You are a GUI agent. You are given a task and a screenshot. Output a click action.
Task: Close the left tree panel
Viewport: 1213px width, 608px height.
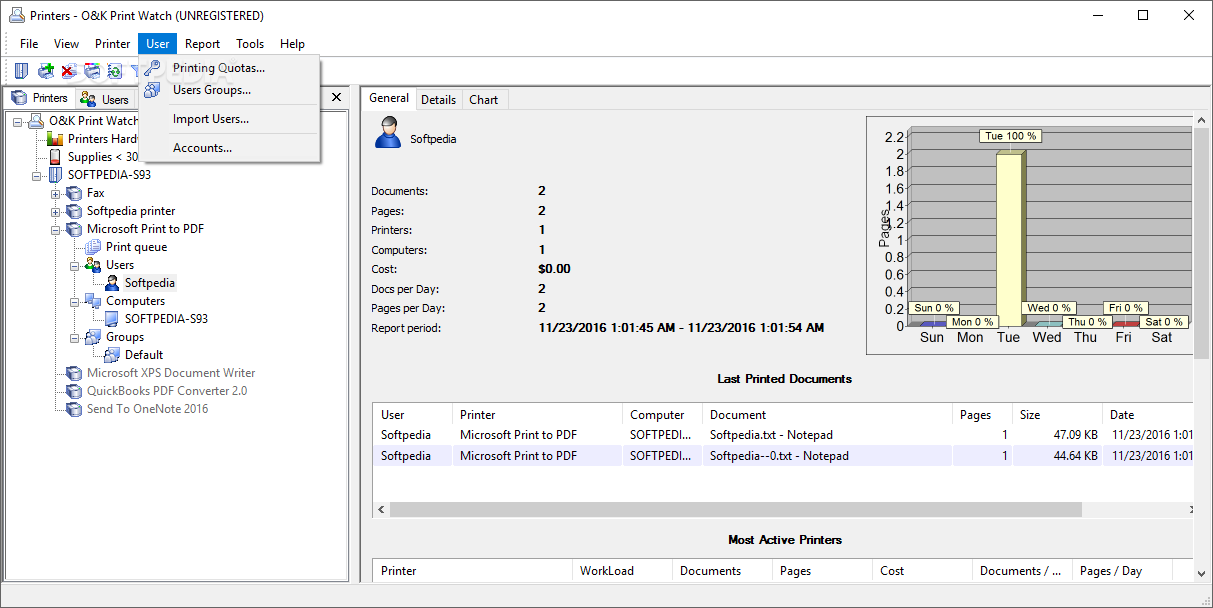pyautogui.click(x=336, y=97)
